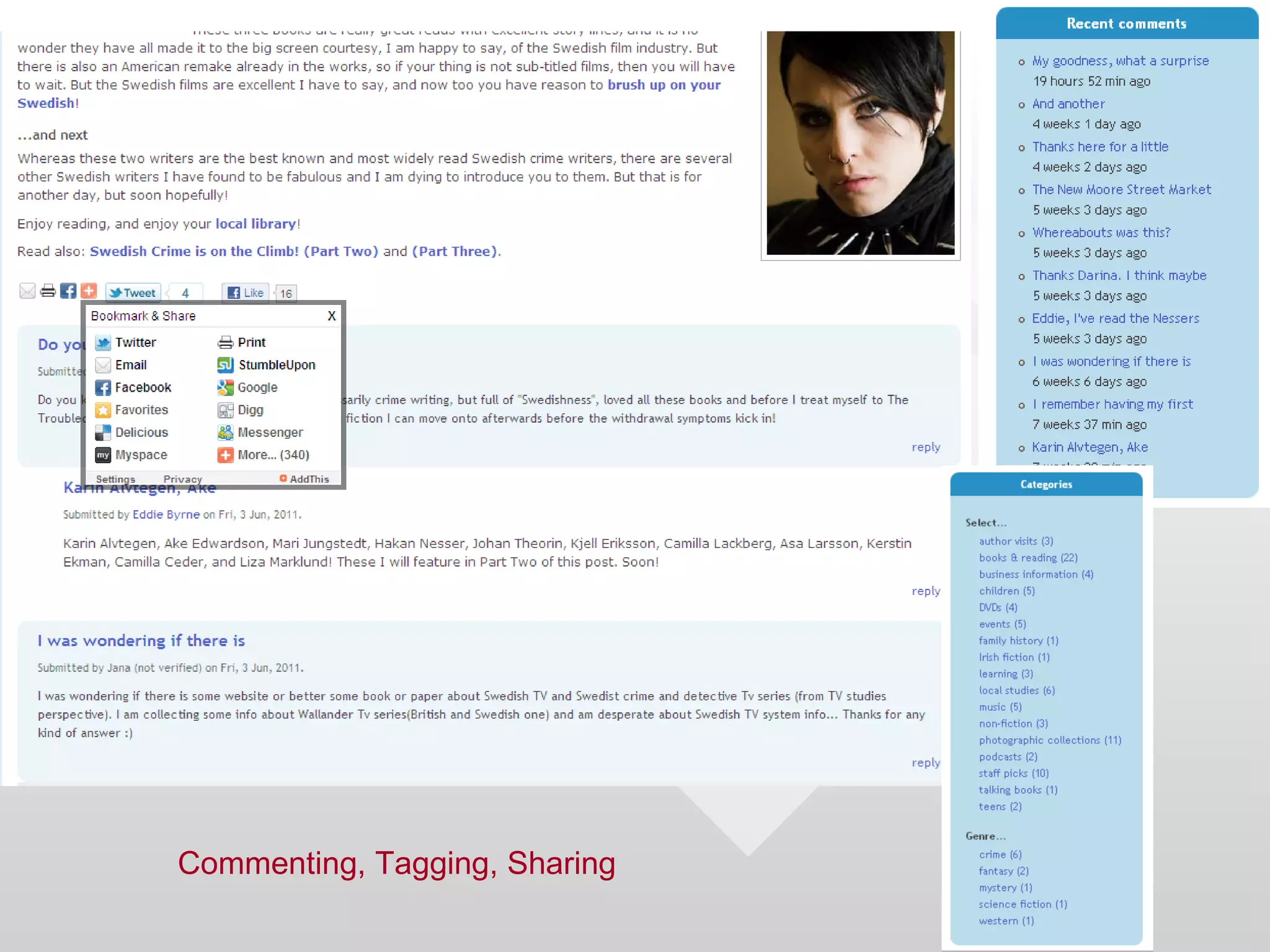Click the Eddie Byrne author link
This screenshot has width=1270, height=952.
coord(166,514)
